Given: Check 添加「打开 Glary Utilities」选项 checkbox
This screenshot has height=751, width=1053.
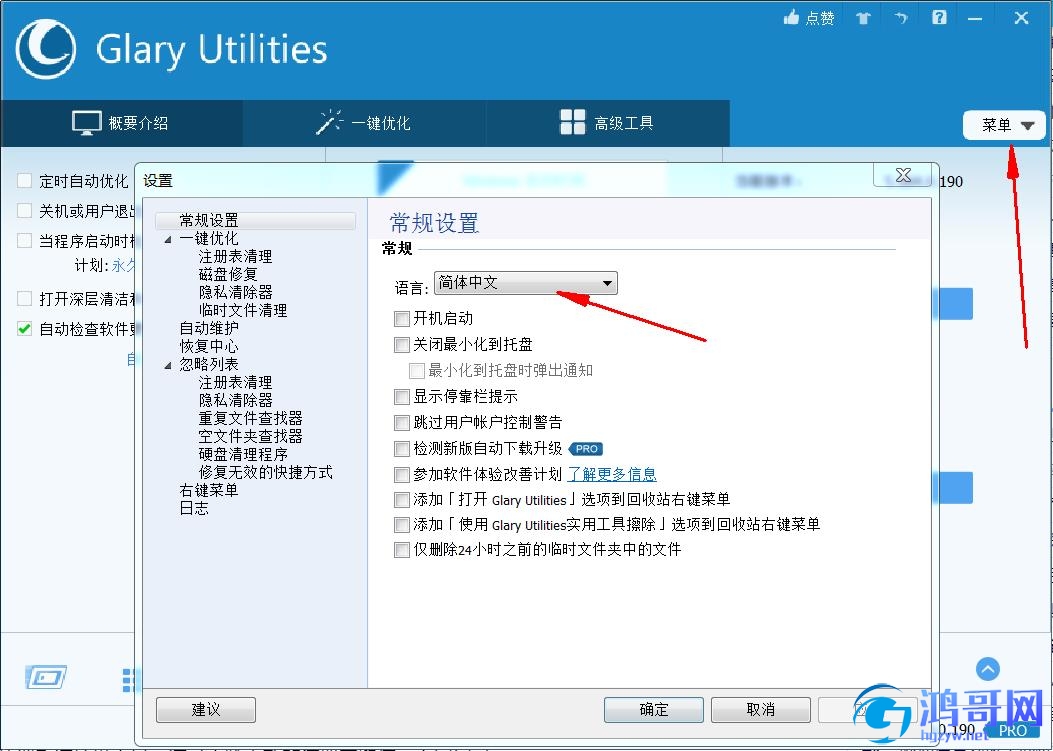Looking at the screenshot, I should [x=402, y=500].
